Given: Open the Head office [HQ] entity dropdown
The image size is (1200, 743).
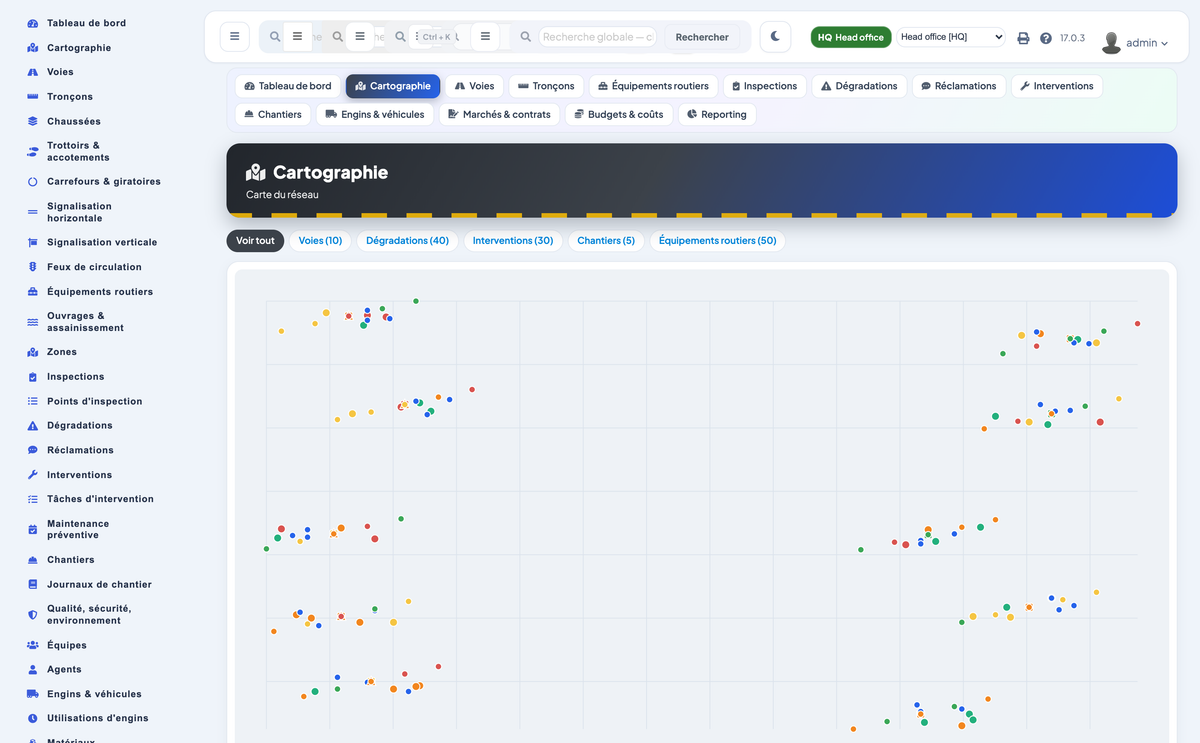Looking at the screenshot, I should click(x=951, y=37).
